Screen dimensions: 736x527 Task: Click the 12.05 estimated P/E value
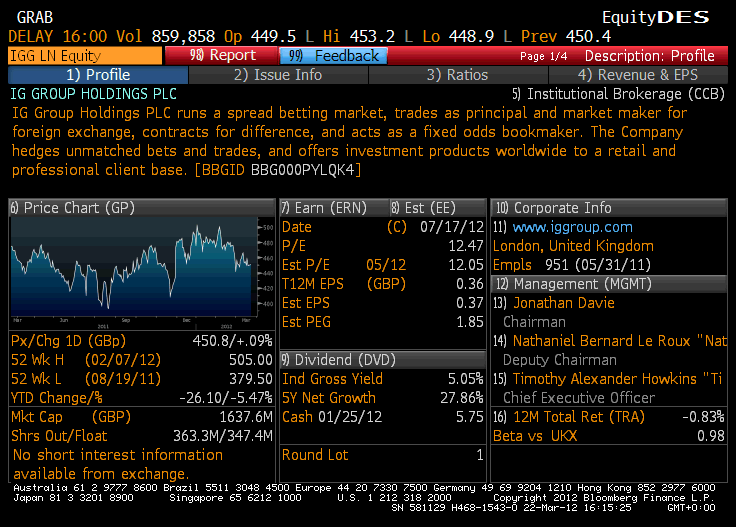coord(466,265)
